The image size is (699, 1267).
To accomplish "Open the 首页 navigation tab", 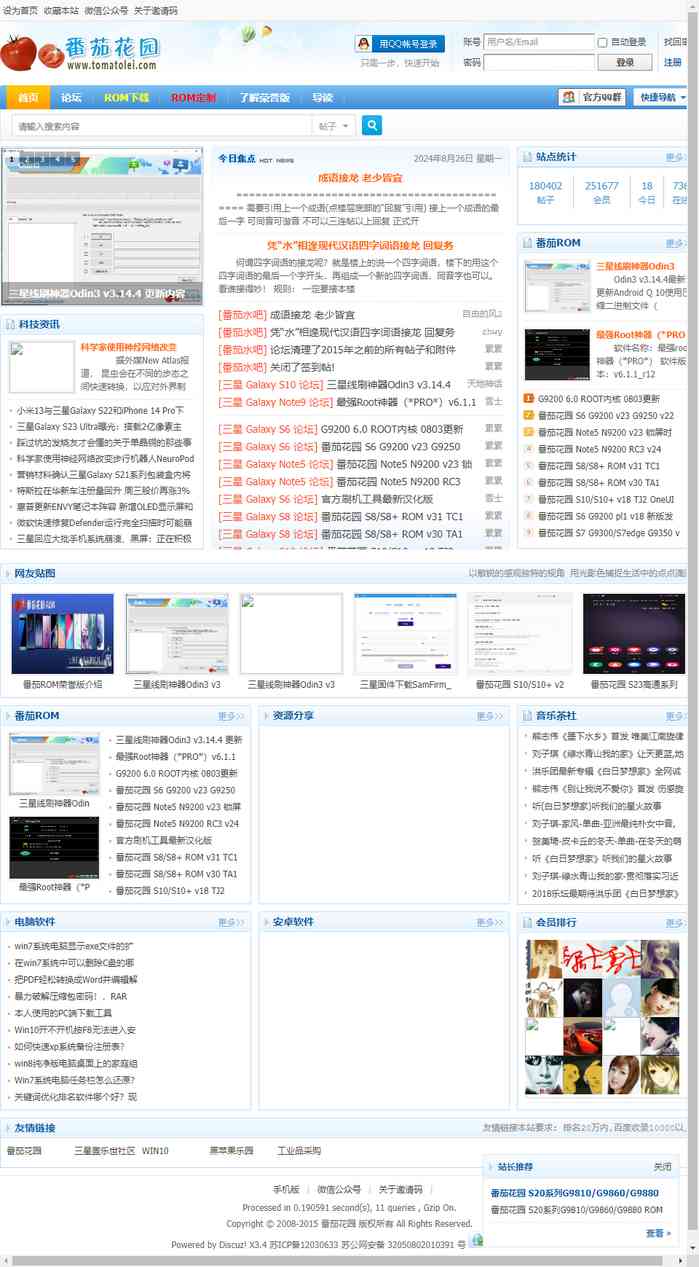I will pyautogui.click(x=28, y=98).
